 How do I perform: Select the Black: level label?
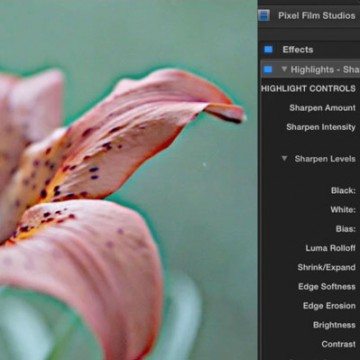click(x=343, y=191)
